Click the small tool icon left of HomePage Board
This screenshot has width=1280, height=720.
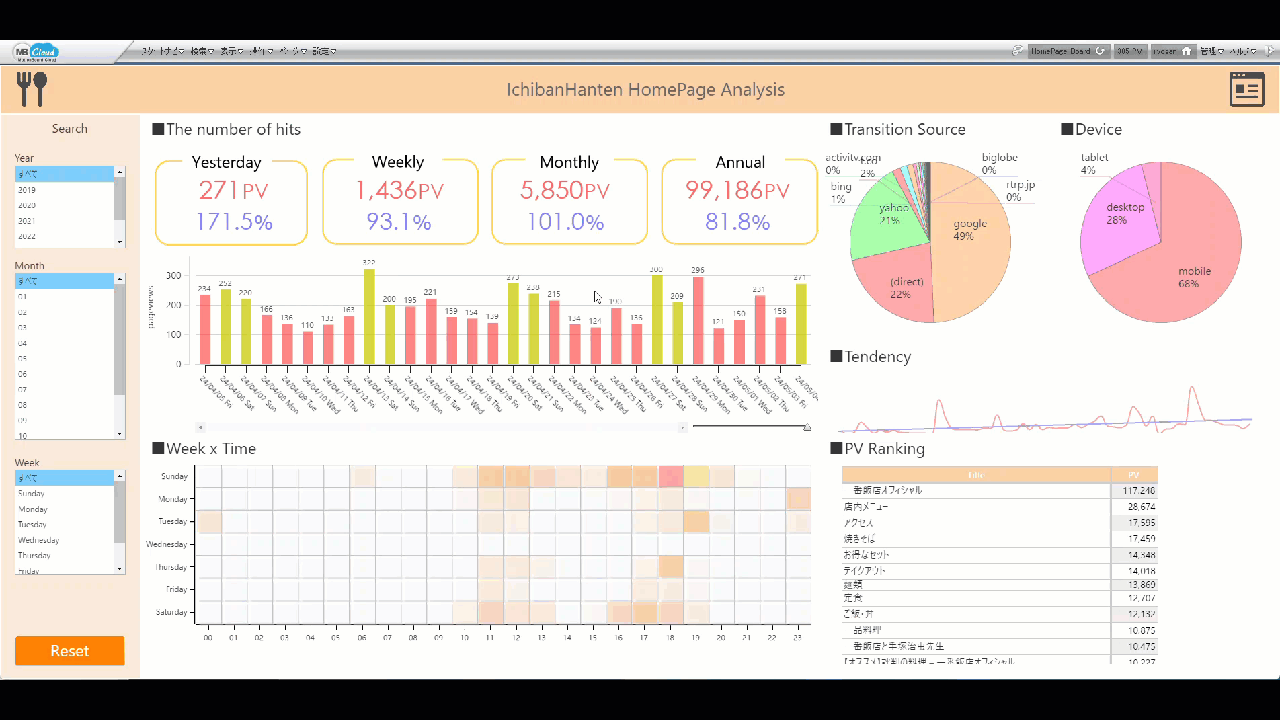pos(1018,50)
